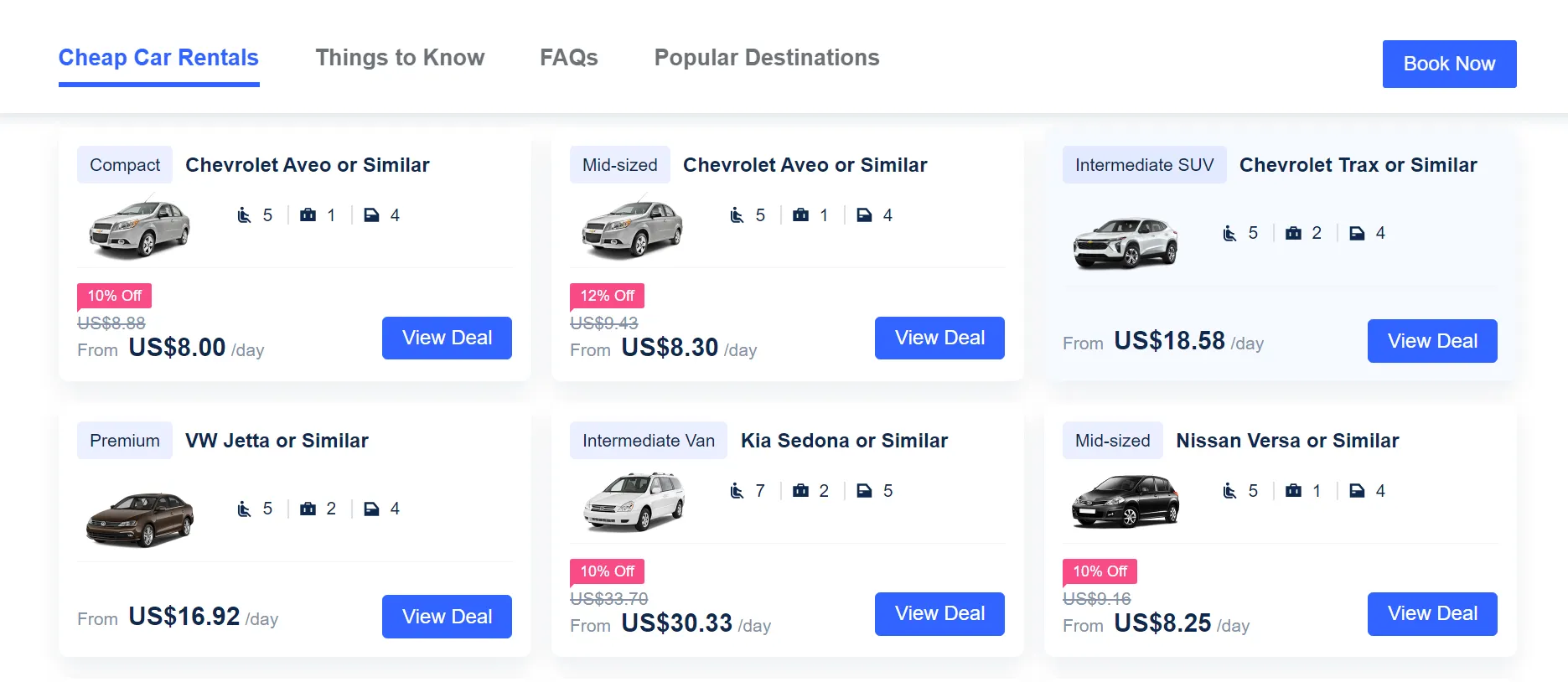Click the 12% Off discount badge
This screenshot has height=682, width=1568.
click(607, 296)
